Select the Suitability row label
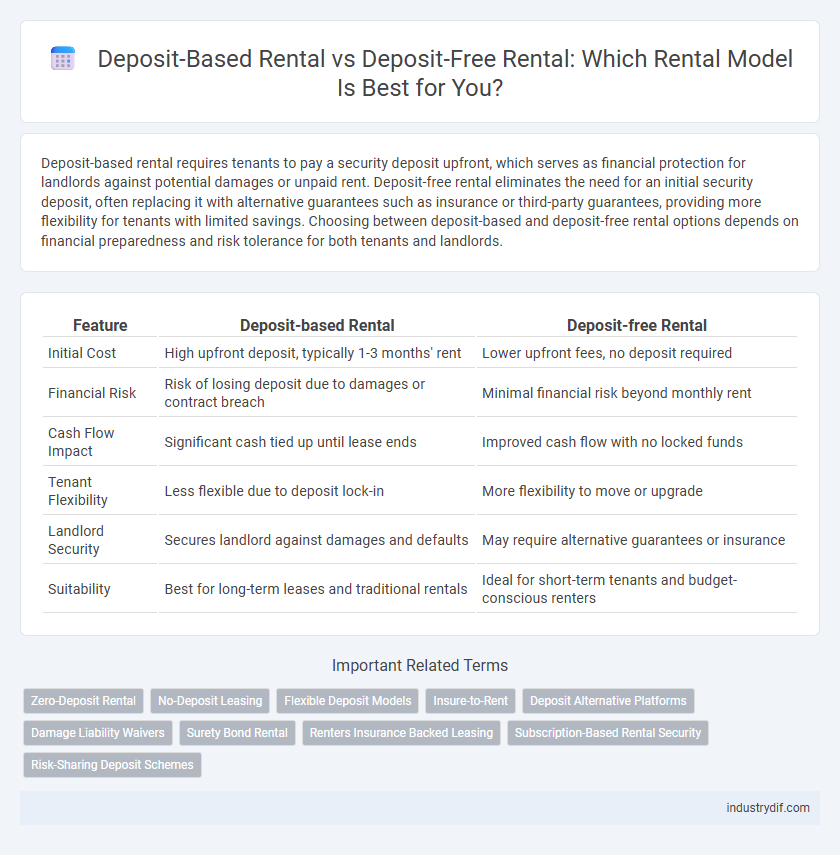The height and width of the screenshot is (855, 840). (79, 589)
